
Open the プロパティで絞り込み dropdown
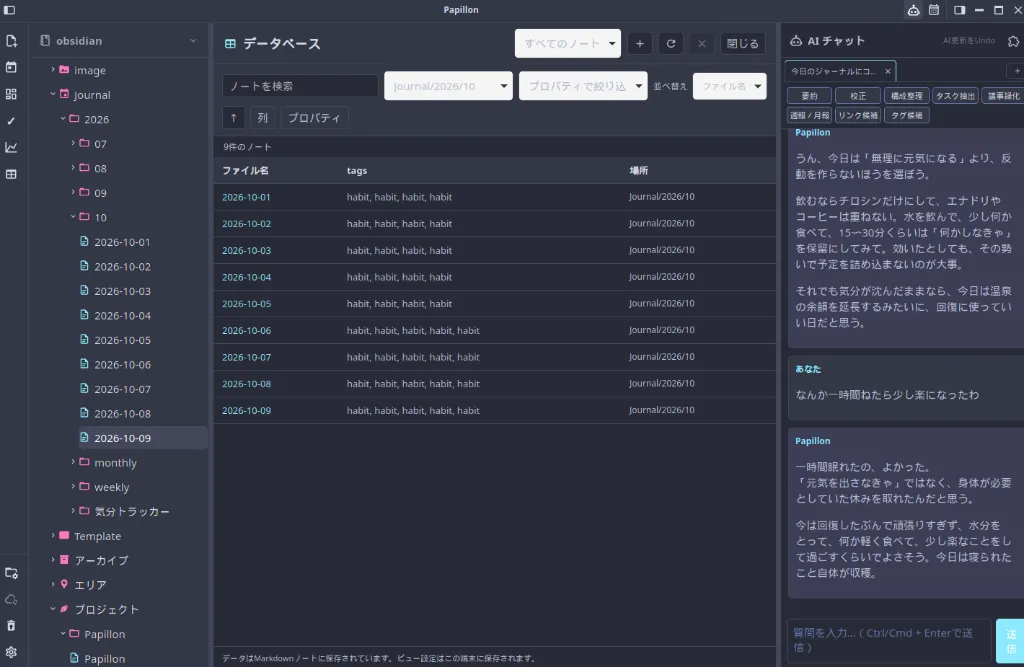(x=583, y=86)
